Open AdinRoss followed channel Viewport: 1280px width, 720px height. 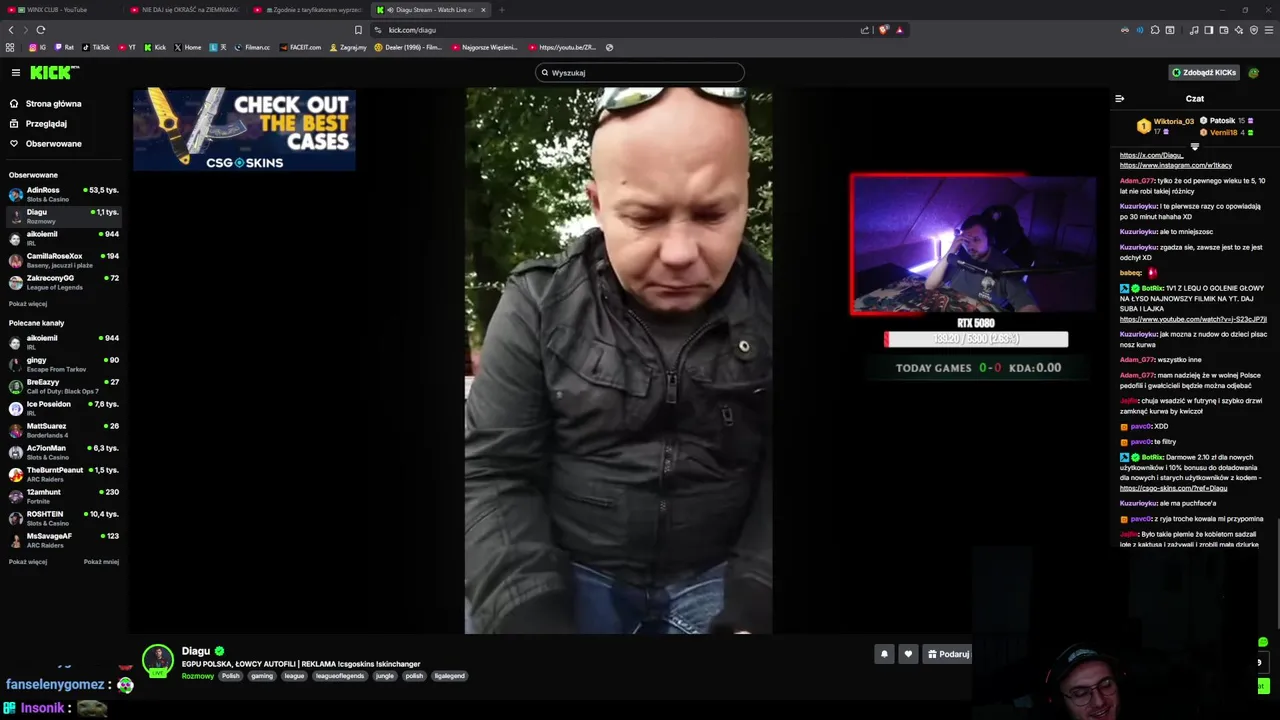pos(63,193)
